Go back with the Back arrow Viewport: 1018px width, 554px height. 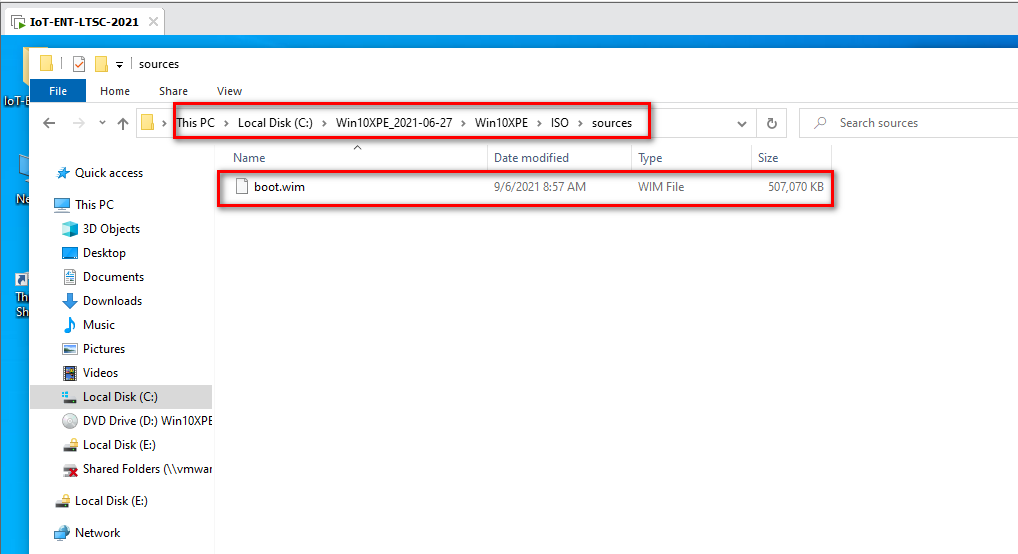(x=49, y=123)
